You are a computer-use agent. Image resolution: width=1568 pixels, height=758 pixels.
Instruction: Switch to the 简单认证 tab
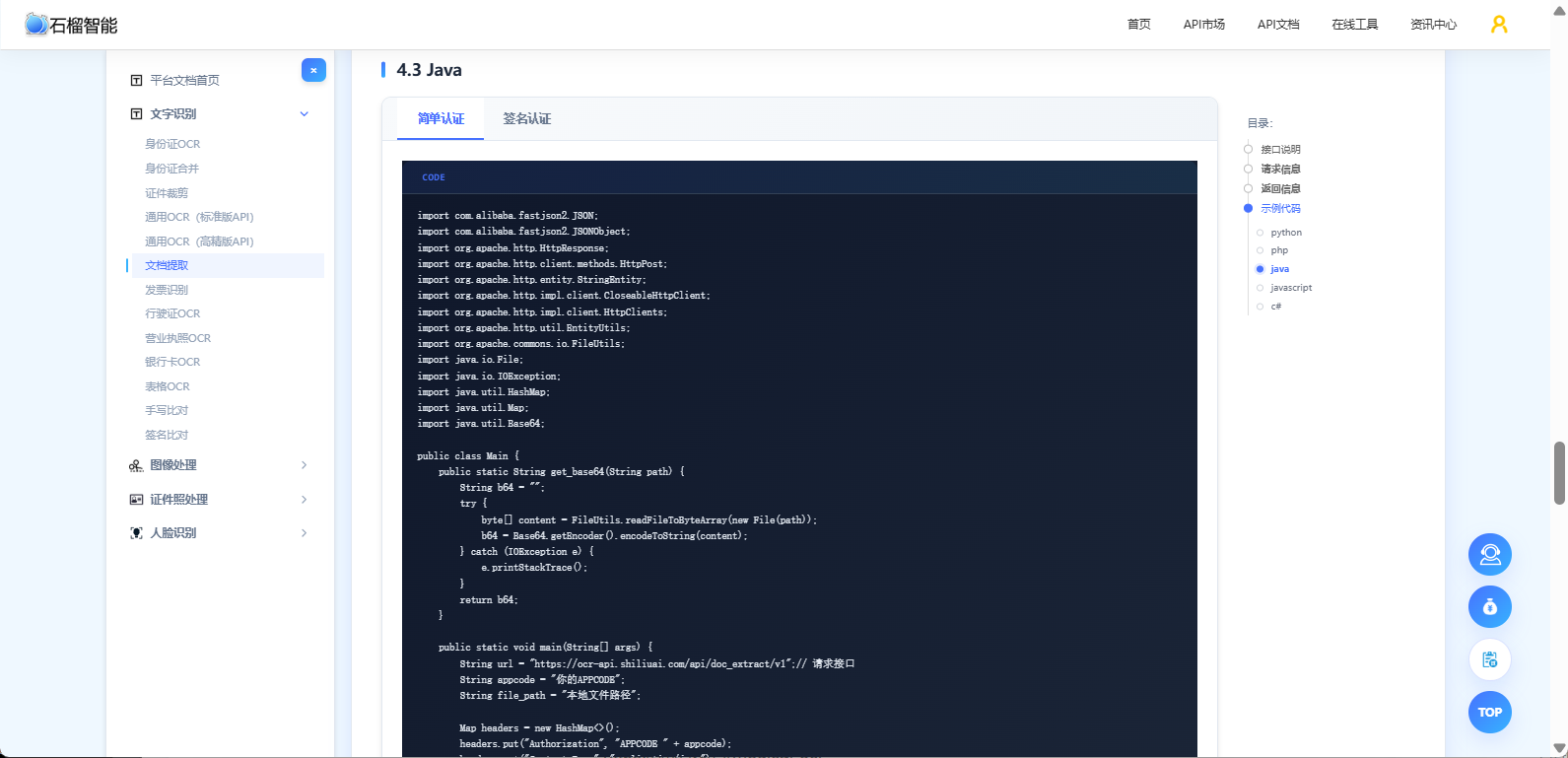click(x=441, y=118)
